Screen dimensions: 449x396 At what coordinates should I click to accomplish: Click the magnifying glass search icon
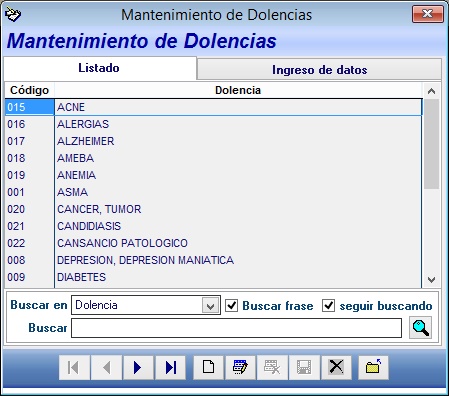coord(420,328)
